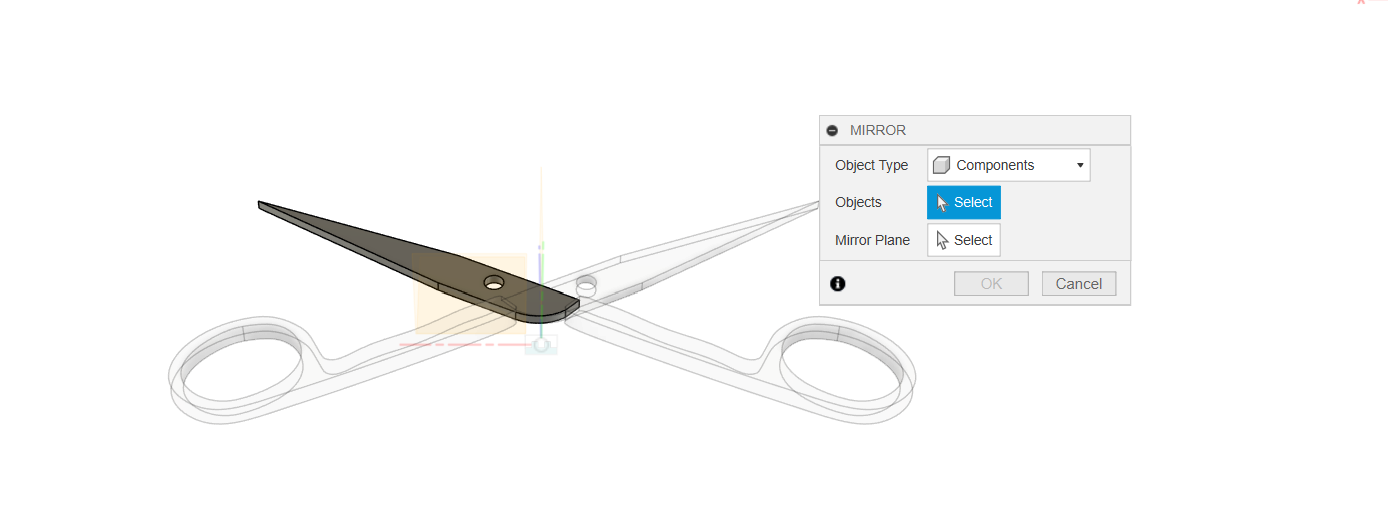Activate the Objects Select toggle
This screenshot has height=521, width=1388.
(x=964, y=203)
